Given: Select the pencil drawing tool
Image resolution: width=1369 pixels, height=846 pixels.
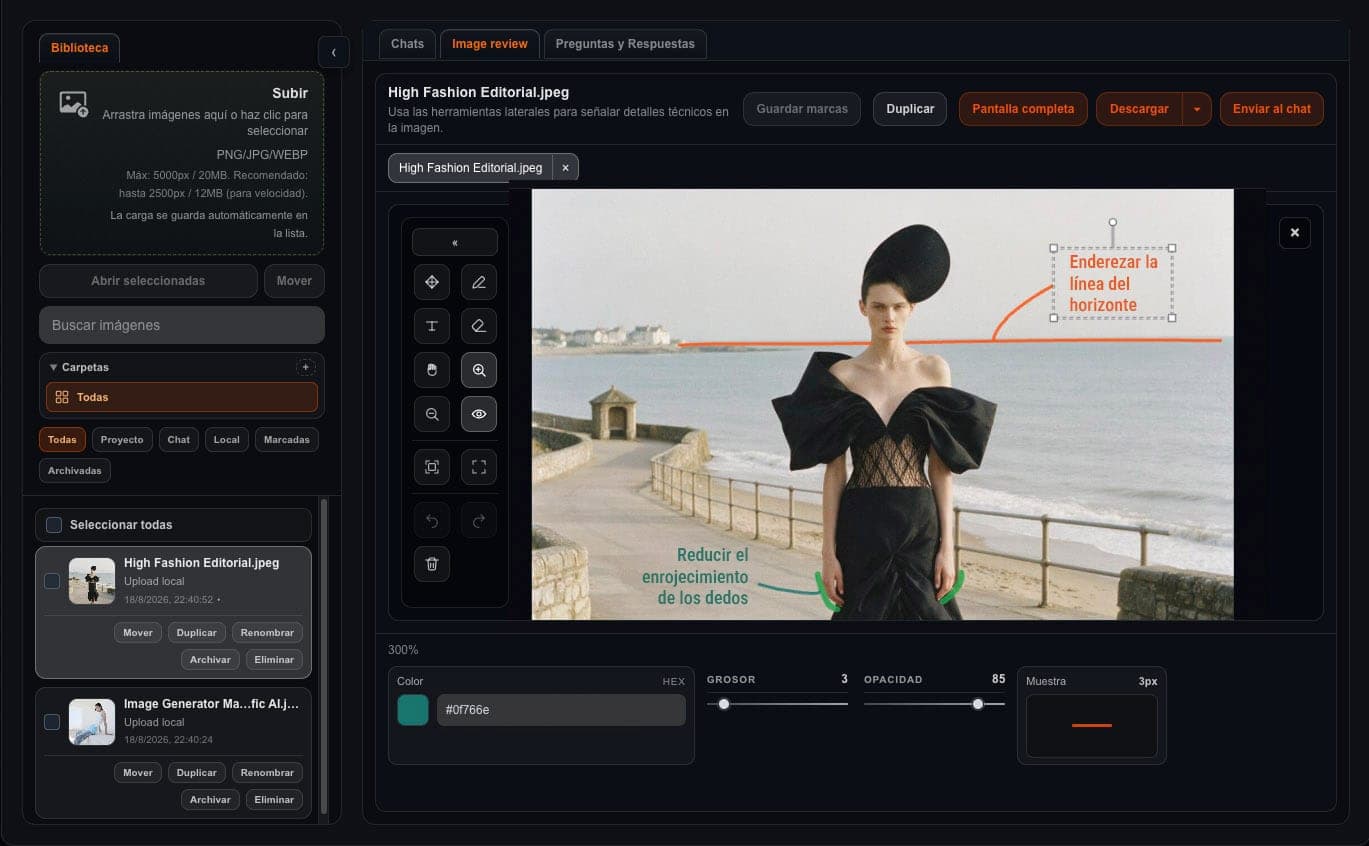Looking at the screenshot, I should (479, 282).
